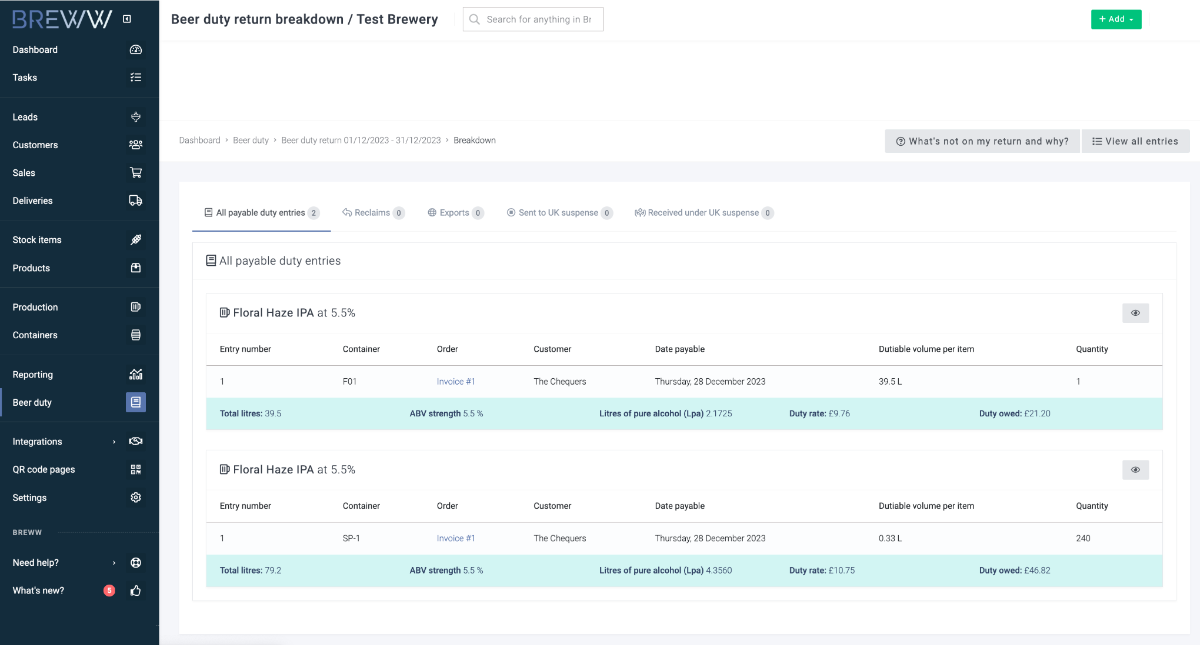Open Settings using the gear icon
This screenshot has width=1200, height=645.
pyautogui.click(x=136, y=498)
